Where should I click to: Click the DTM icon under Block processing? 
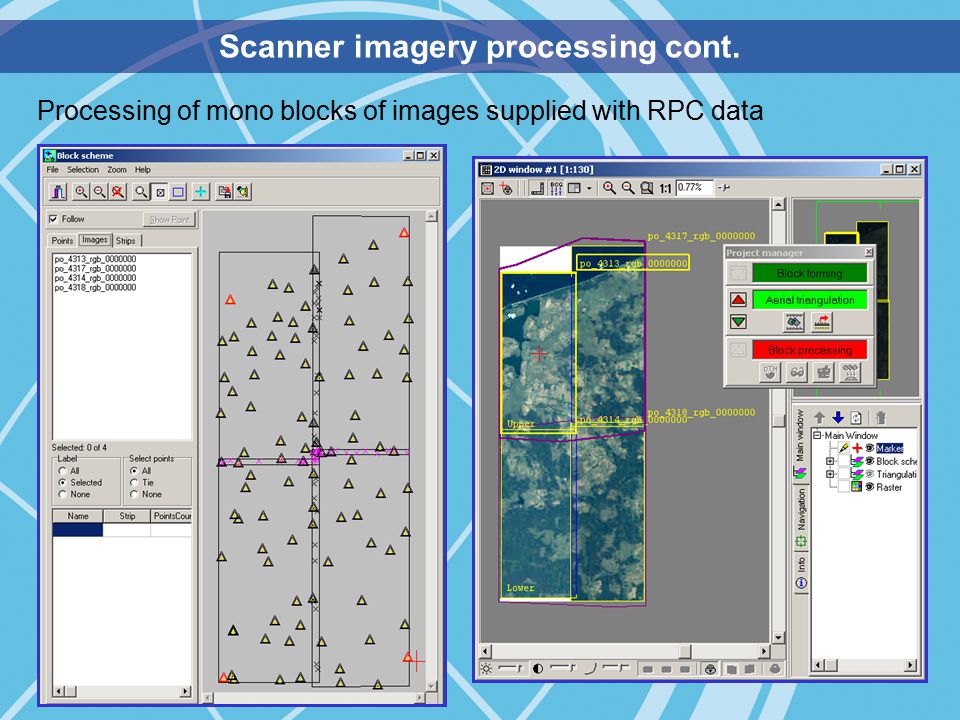tap(770, 372)
